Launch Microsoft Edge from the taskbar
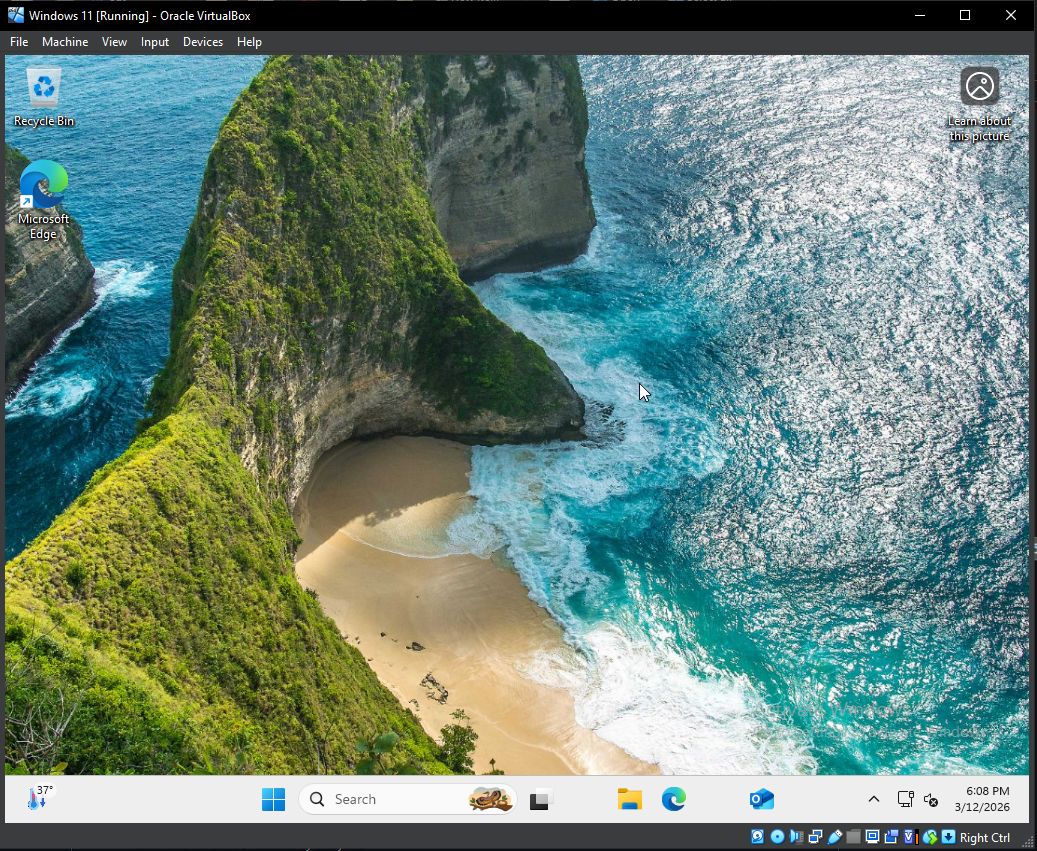 coord(673,799)
